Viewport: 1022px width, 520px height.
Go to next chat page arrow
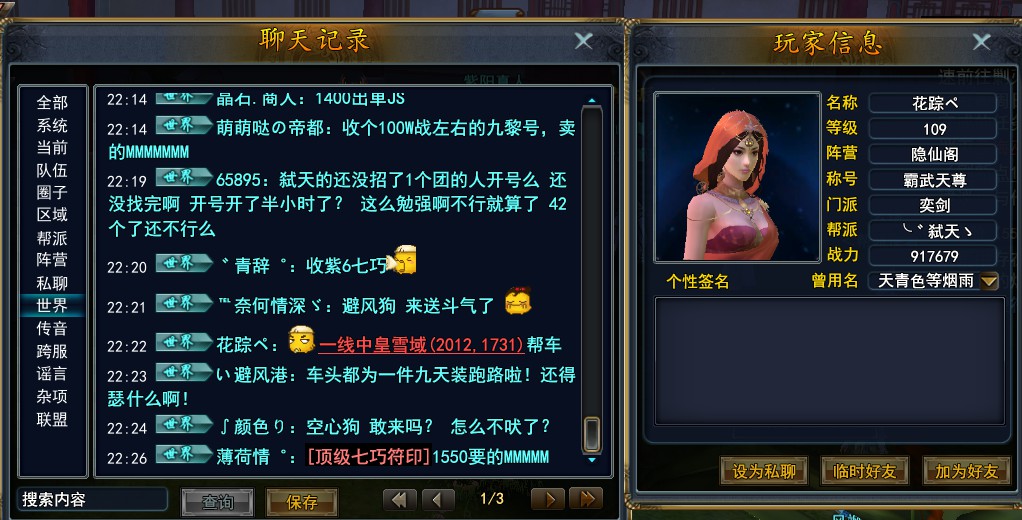(x=548, y=500)
